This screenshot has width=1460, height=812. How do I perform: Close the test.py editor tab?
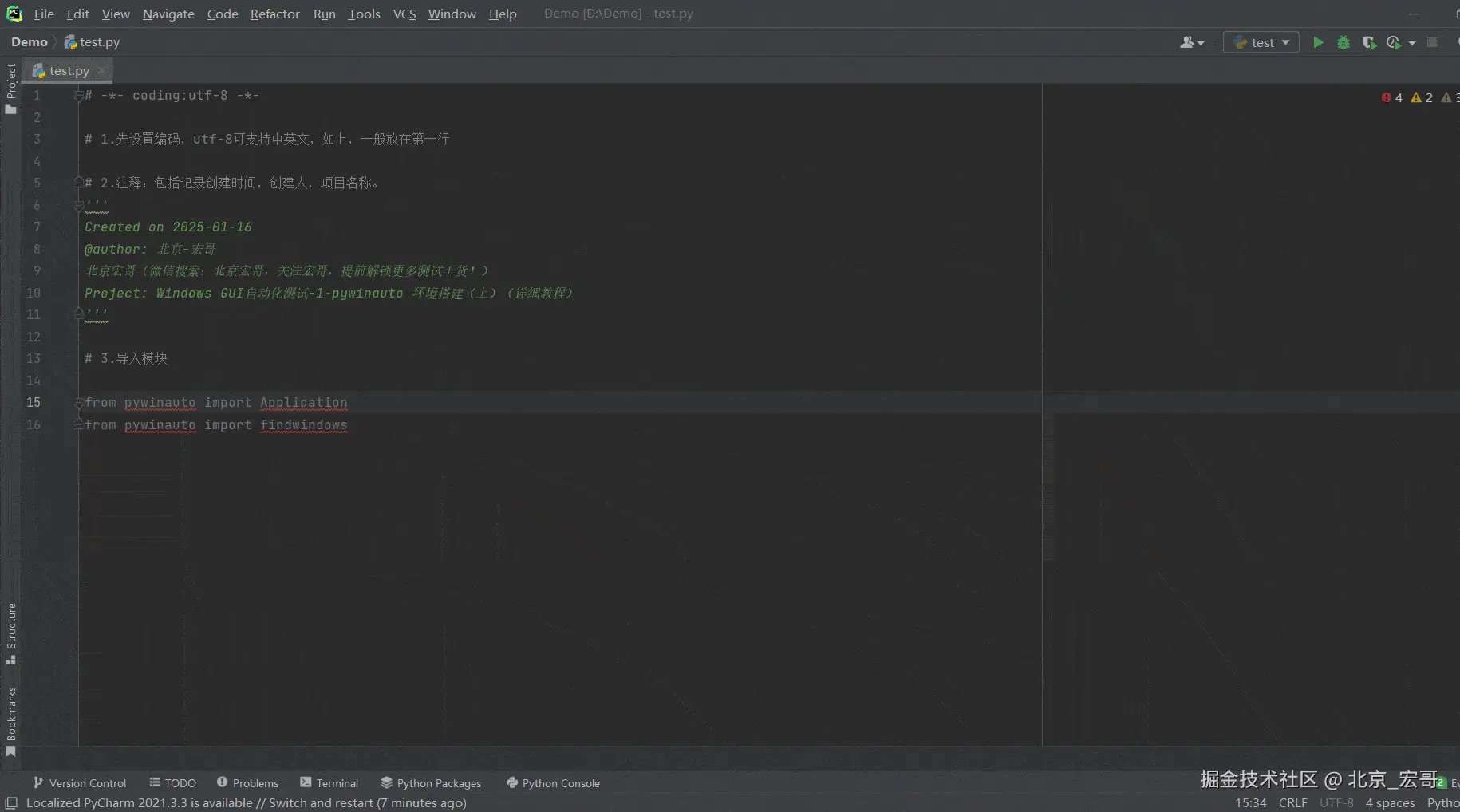point(101,70)
